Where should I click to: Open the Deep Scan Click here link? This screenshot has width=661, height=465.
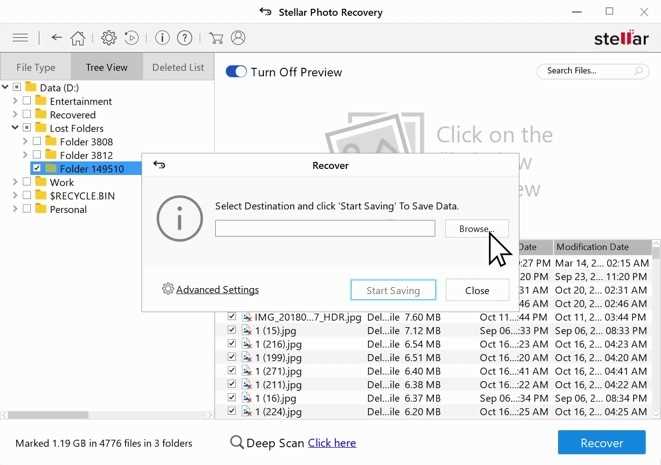point(332,443)
